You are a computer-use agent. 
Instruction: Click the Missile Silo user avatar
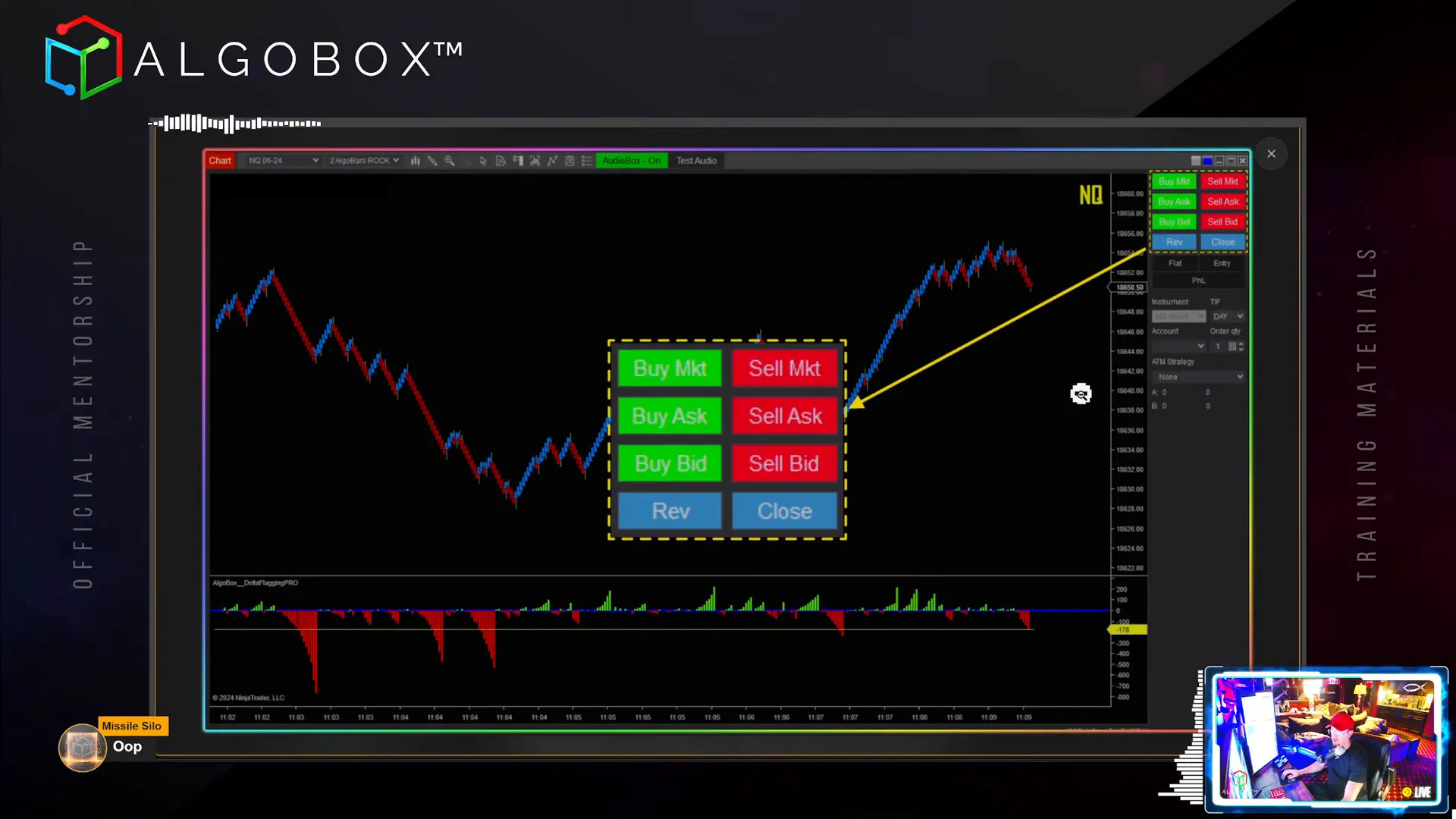coord(82,748)
